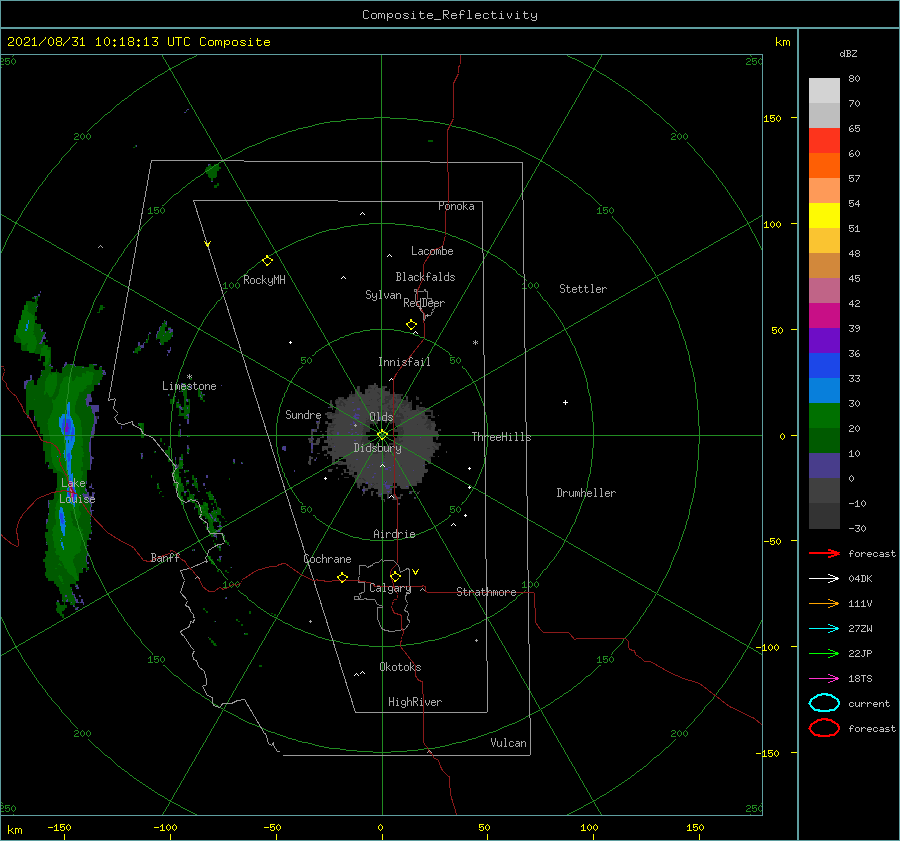This screenshot has height=841, width=900.
Task: Select the purple 39–36 dBZ color swatch
Action: click(x=824, y=340)
